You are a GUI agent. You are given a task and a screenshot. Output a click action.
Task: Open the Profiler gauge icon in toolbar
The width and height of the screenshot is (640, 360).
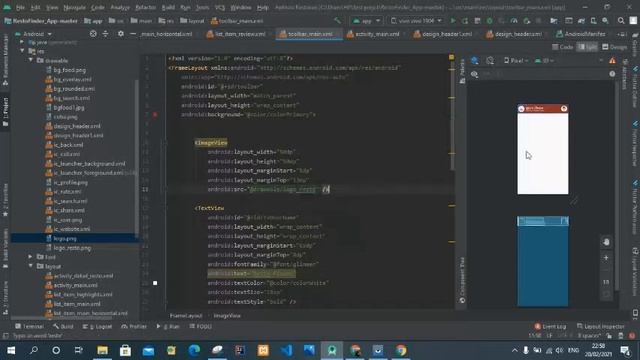pos(514,20)
